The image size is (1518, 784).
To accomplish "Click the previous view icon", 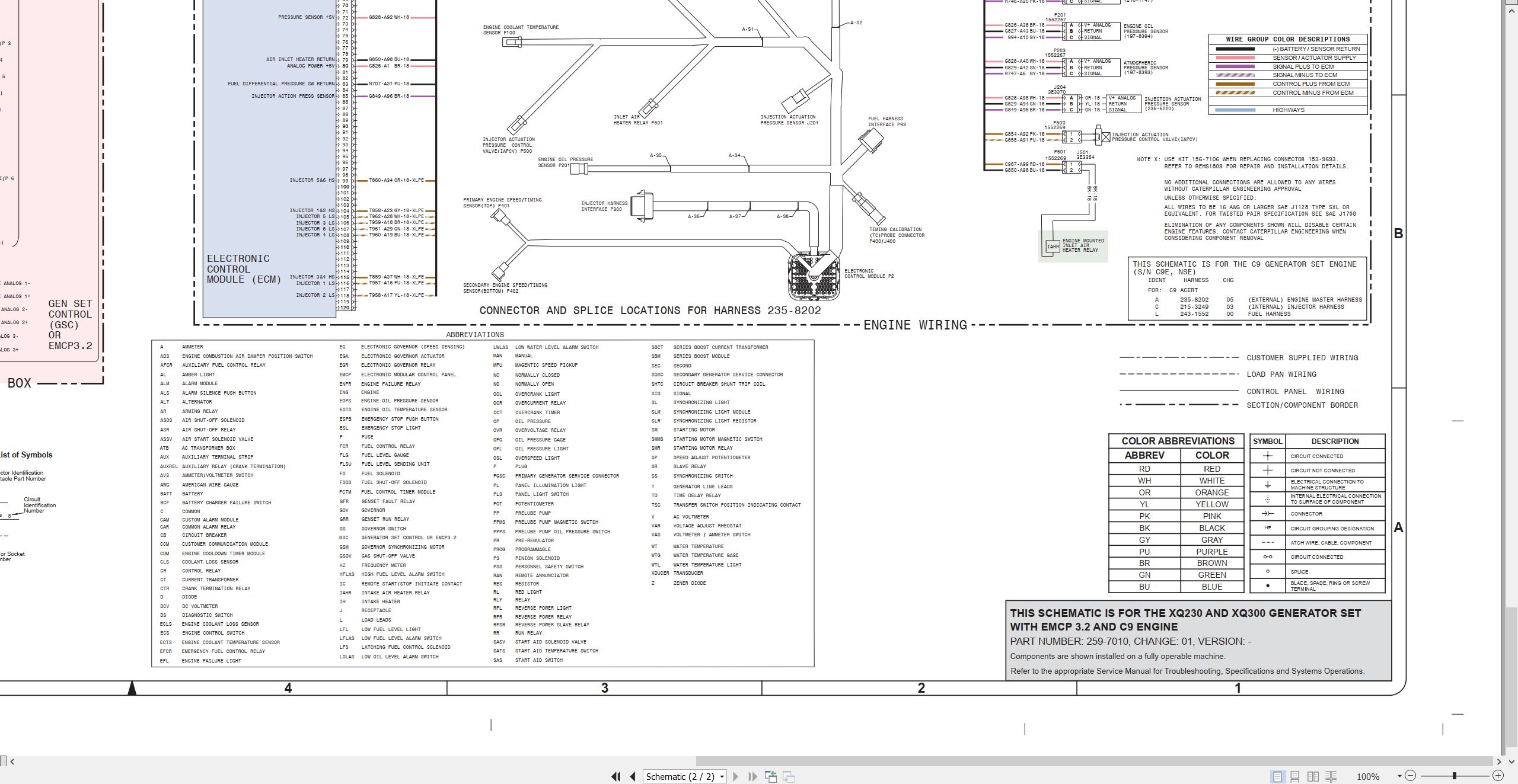I will click(771, 776).
